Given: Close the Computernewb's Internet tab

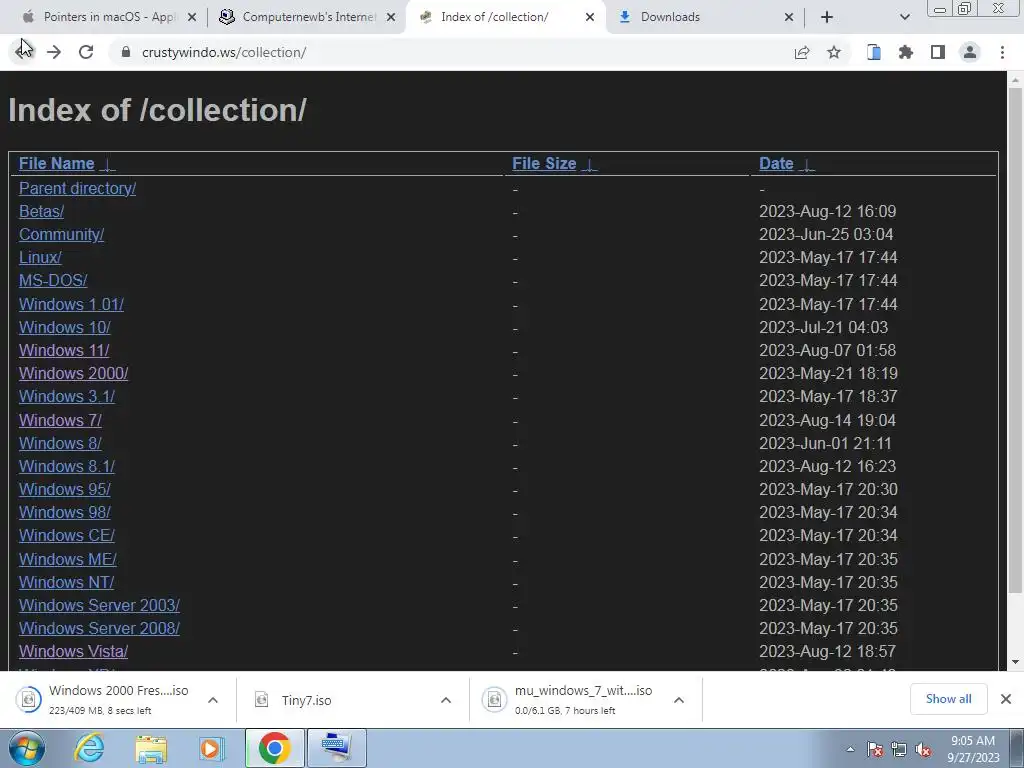Looking at the screenshot, I should (391, 18).
